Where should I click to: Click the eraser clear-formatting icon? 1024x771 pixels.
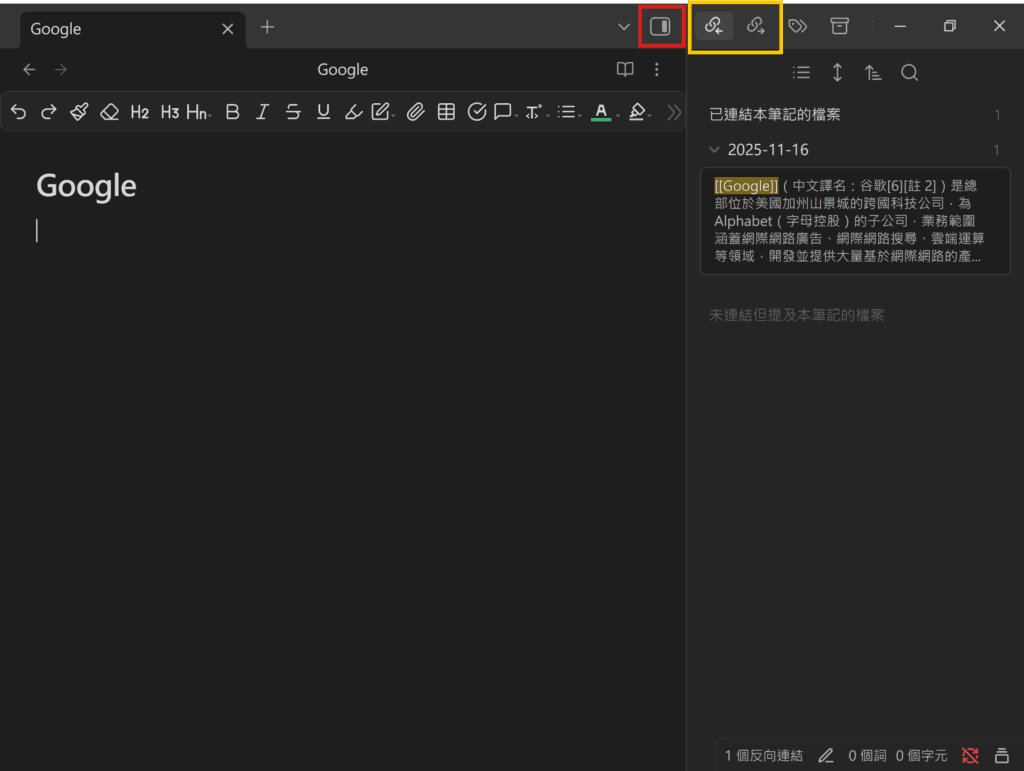tap(109, 112)
